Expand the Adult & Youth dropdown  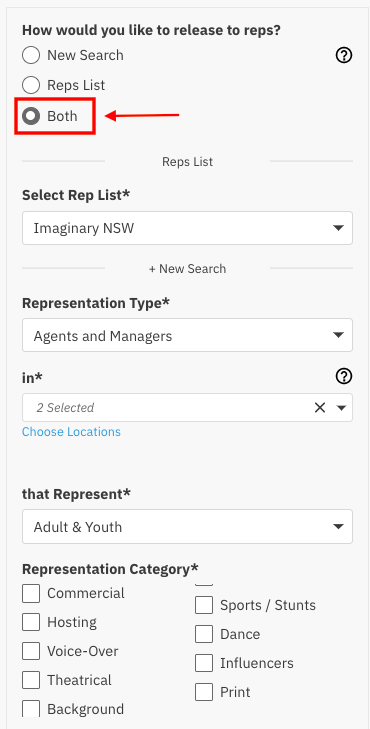[187, 527]
